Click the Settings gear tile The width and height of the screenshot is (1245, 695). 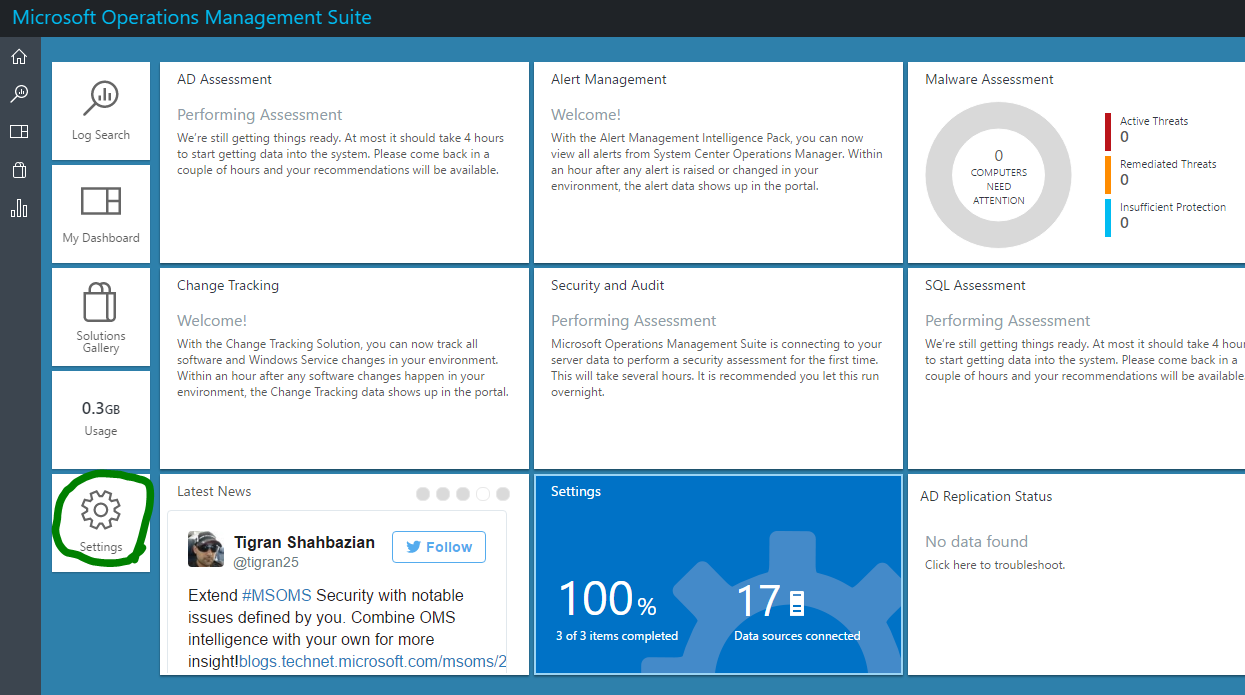pyautogui.click(x=101, y=521)
